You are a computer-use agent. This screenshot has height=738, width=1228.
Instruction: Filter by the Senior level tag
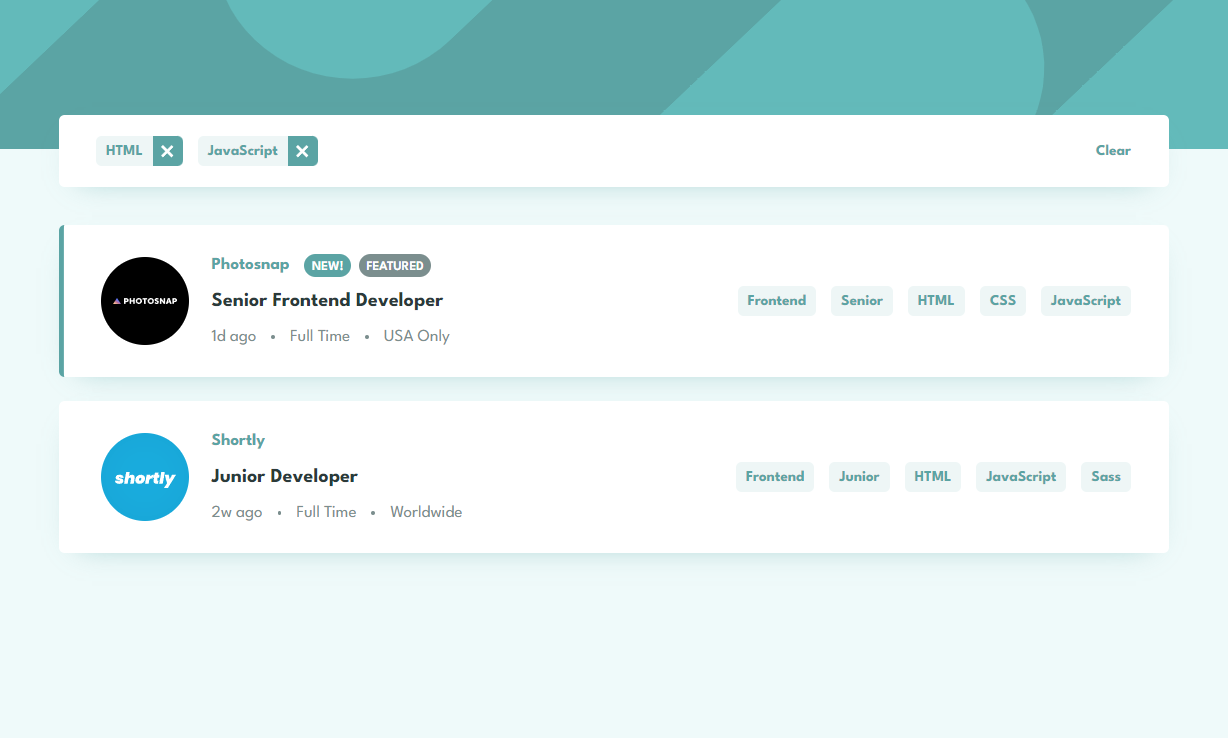861,301
